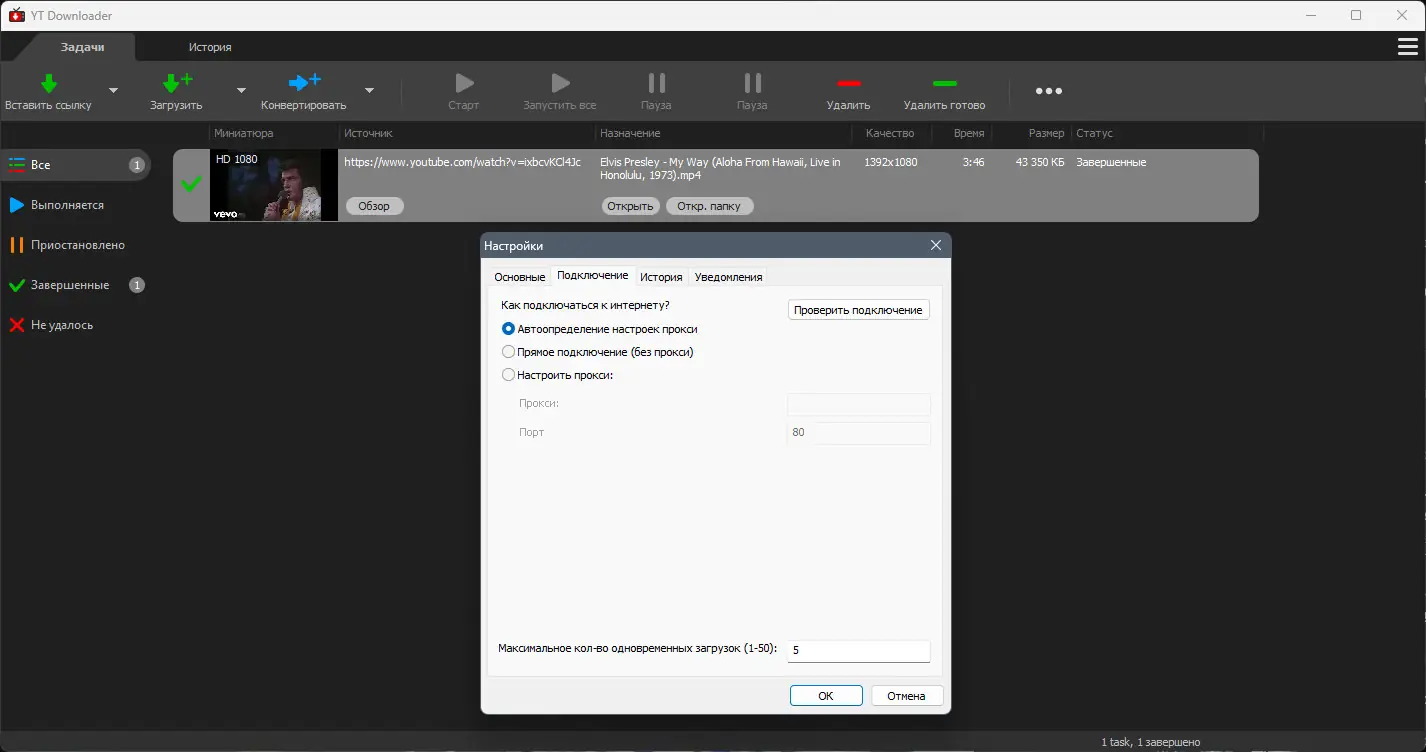Open the more options ellipsis icon

click(x=1048, y=90)
